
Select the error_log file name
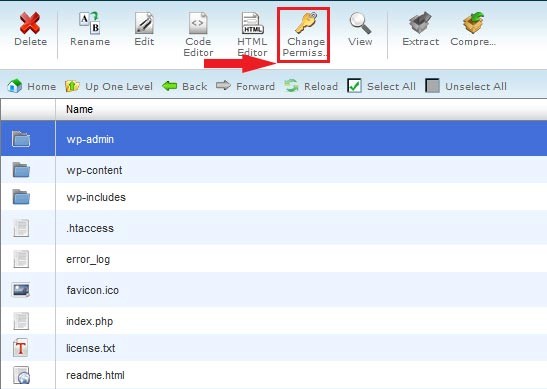pos(88,260)
